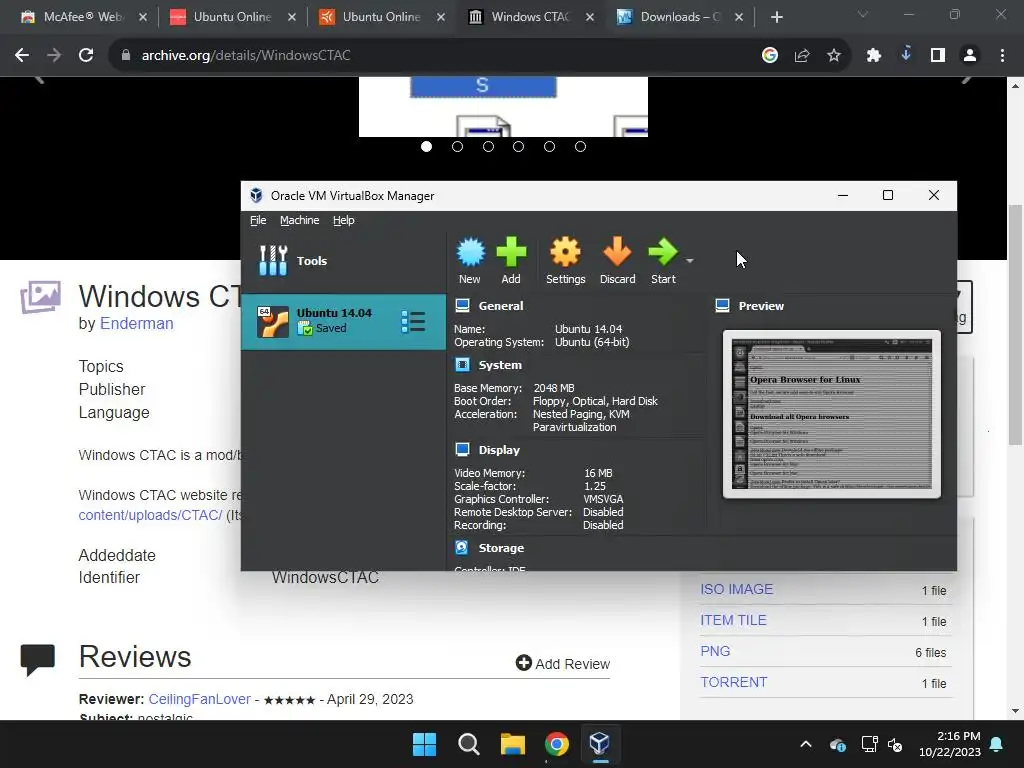1024x768 pixels.
Task: Reload the archive.org page
Action: tap(86, 56)
